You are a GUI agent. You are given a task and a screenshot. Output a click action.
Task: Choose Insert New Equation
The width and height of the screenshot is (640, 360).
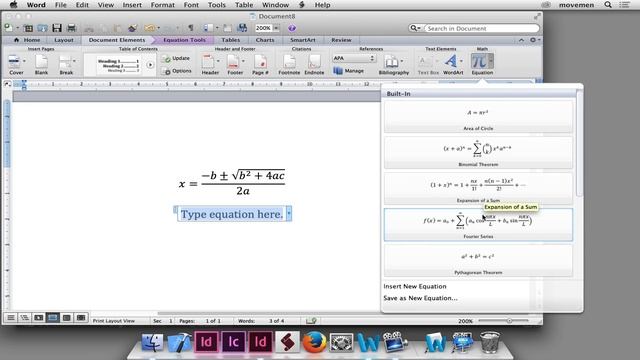coord(415,286)
